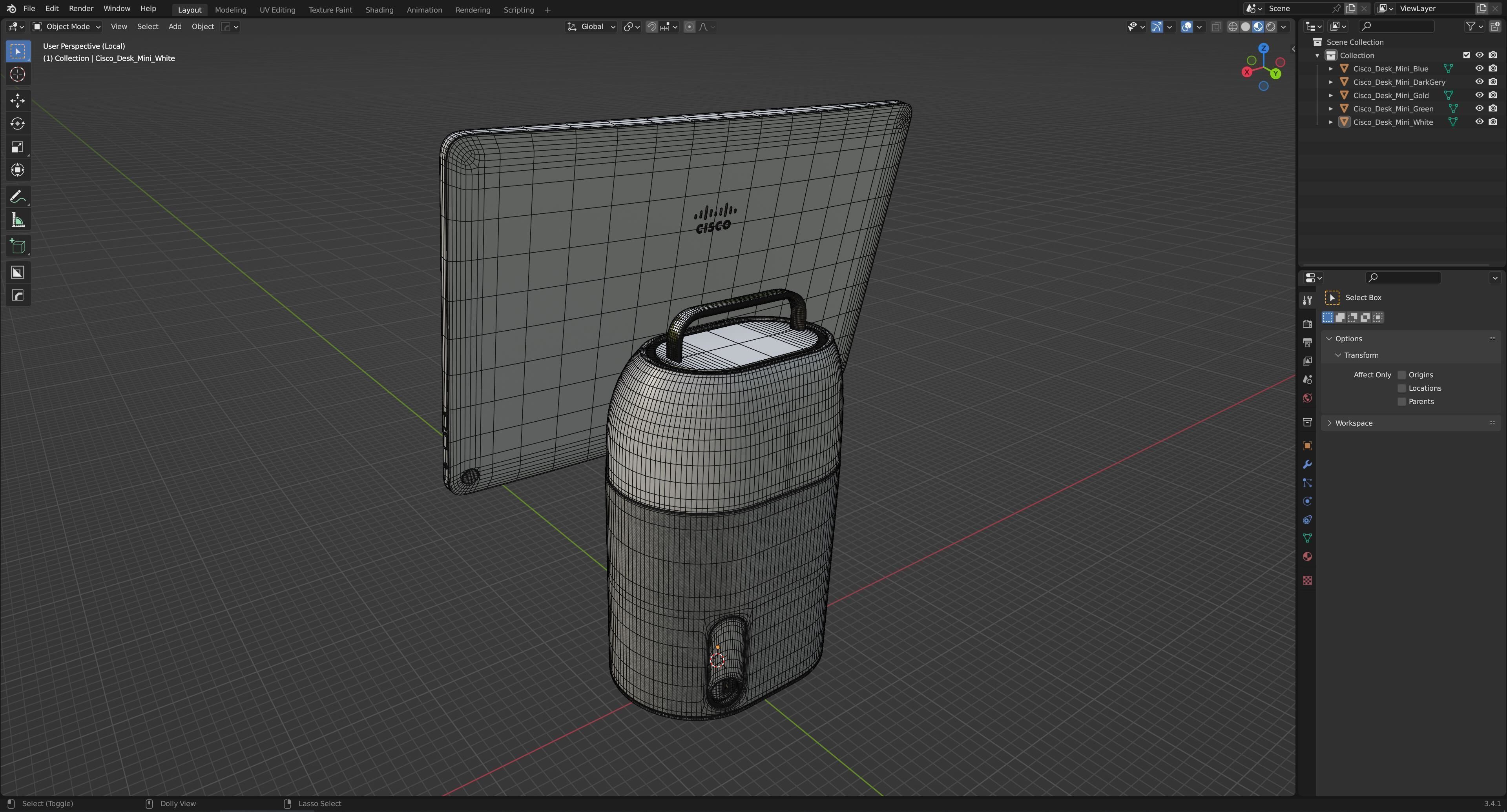Image resolution: width=1507 pixels, height=812 pixels.
Task: Open the Material properties tab
Action: pyautogui.click(x=1307, y=557)
